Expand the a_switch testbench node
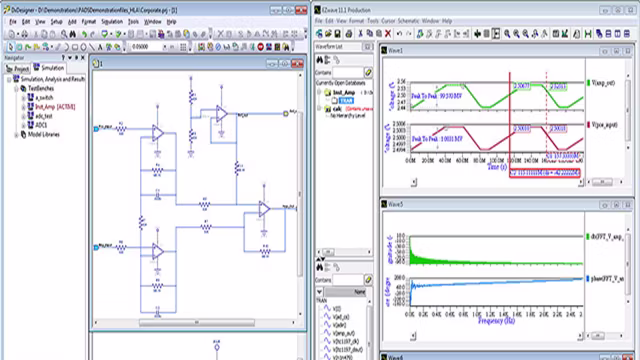This screenshot has height=360, width=640. tap(24, 98)
